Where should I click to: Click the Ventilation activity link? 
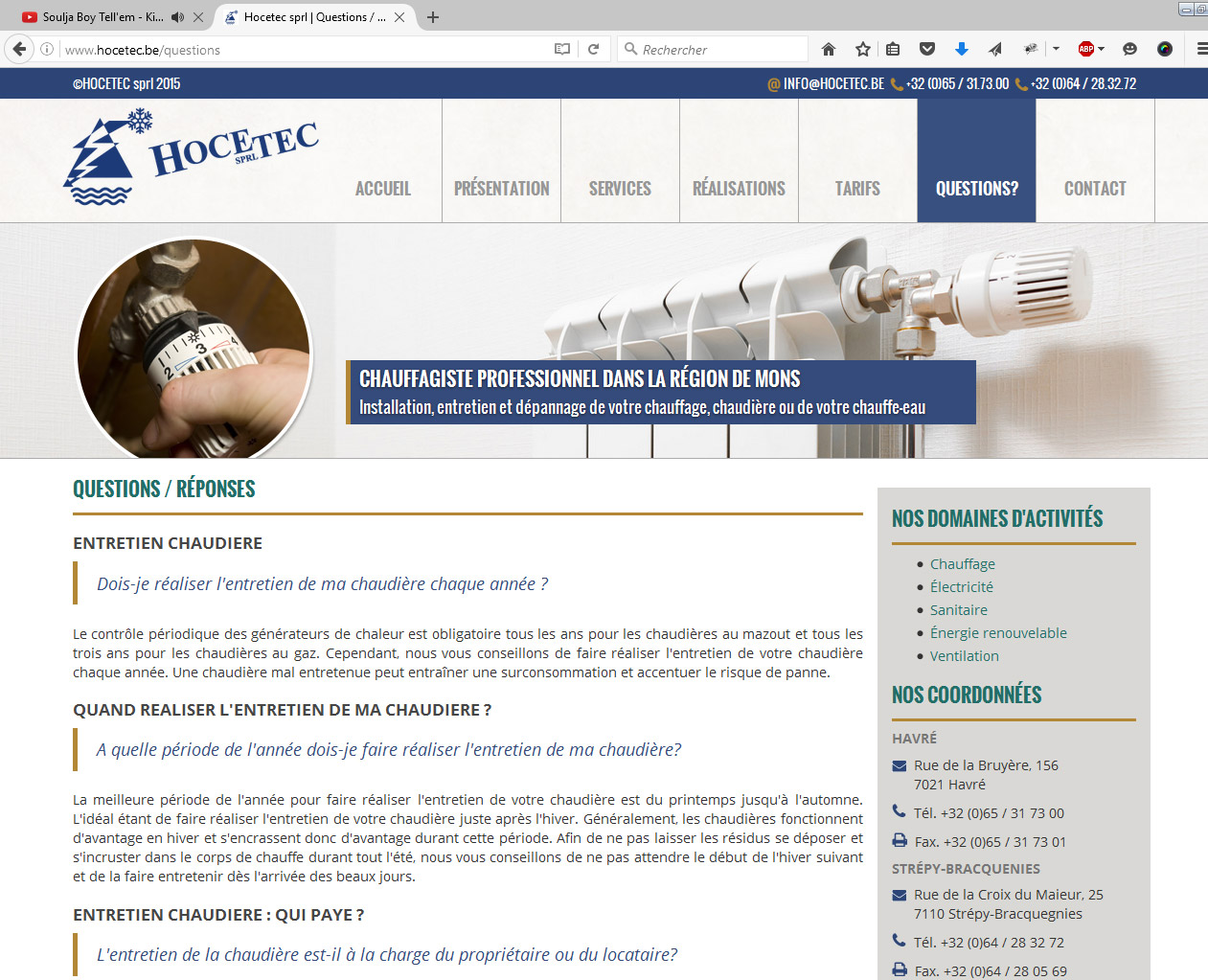[x=965, y=656]
